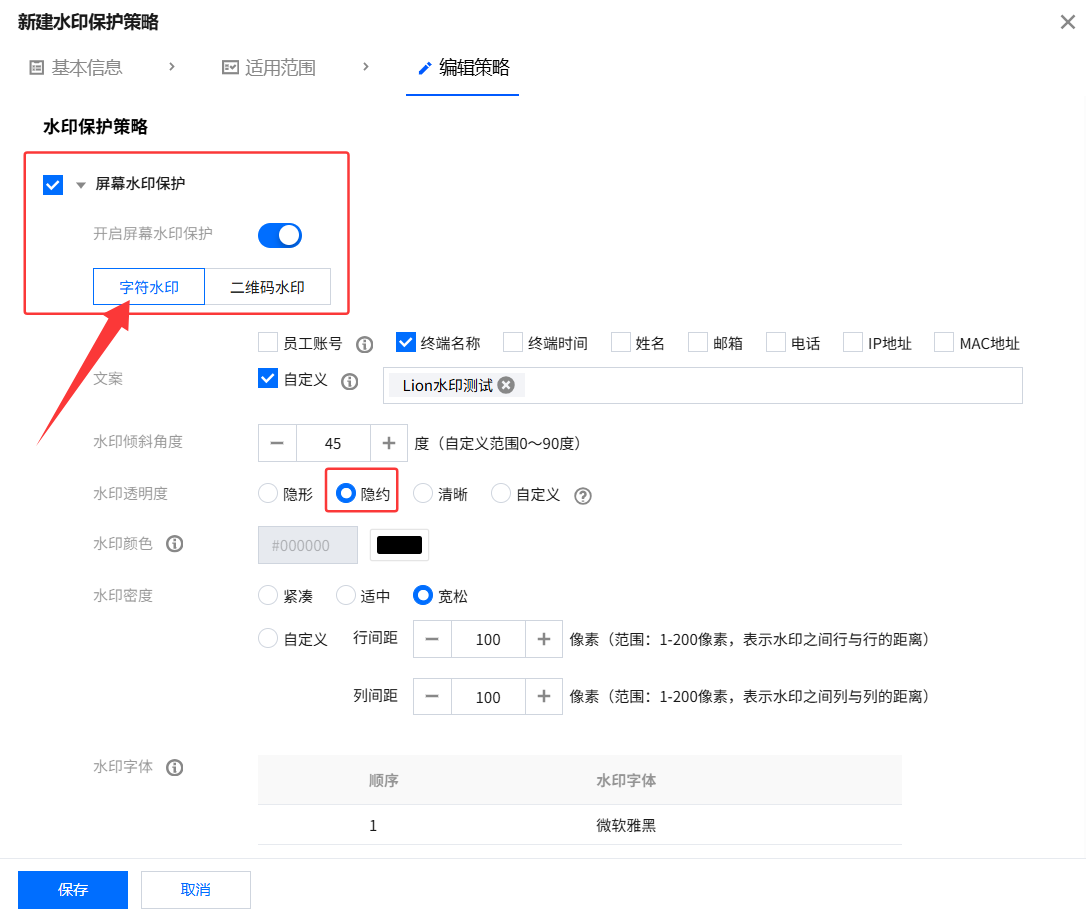Viewport: 1086px width, 915px height.
Task: Disable the 开启屏幕水印保护 toggle
Action: [x=278, y=235]
